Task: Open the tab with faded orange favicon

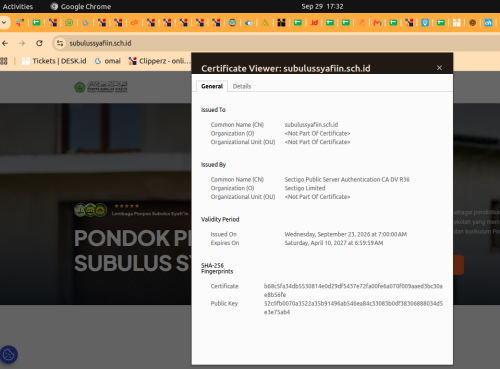Action: (362, 23)
